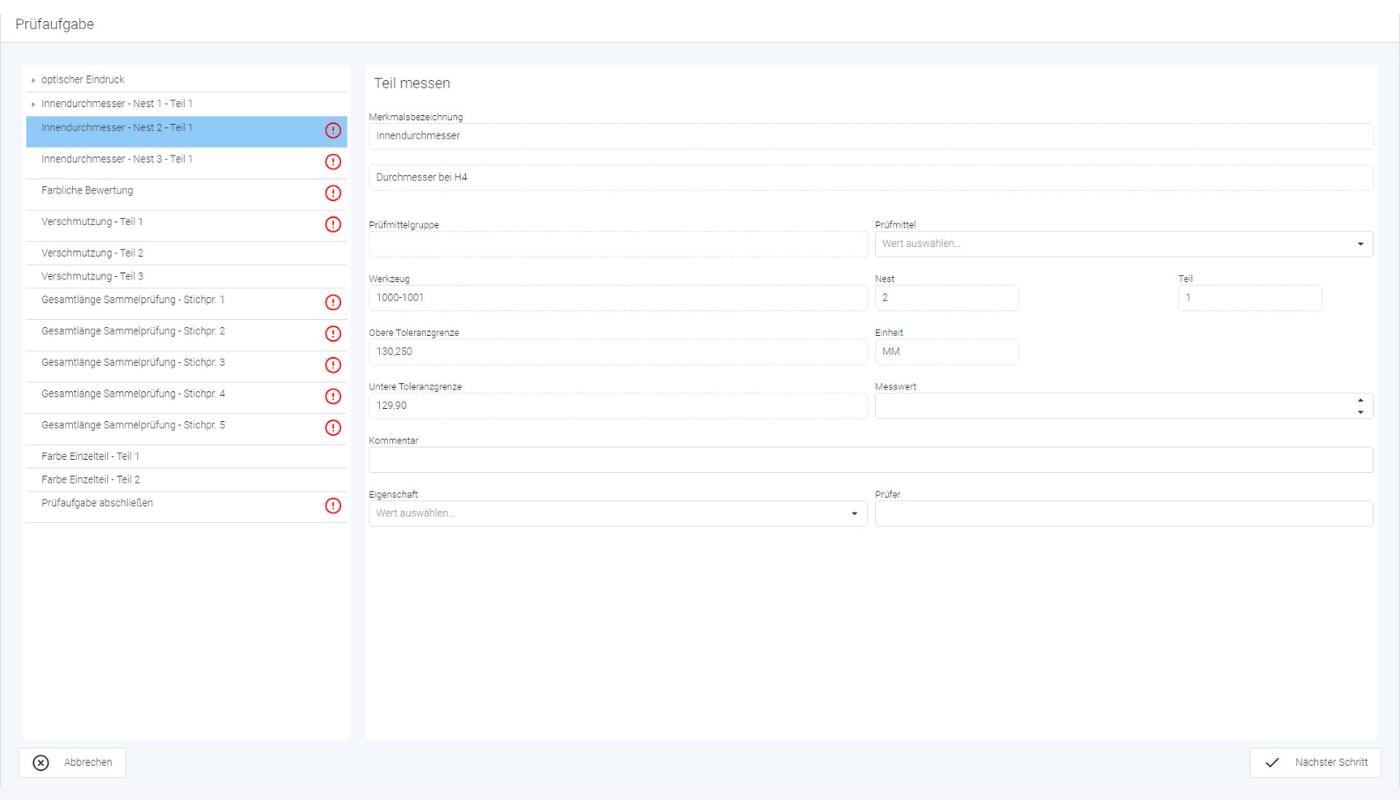The height and width of the screenshot is (800, 1400).
Task: Click into the Messwert input field
Action: pos(1124,406)
